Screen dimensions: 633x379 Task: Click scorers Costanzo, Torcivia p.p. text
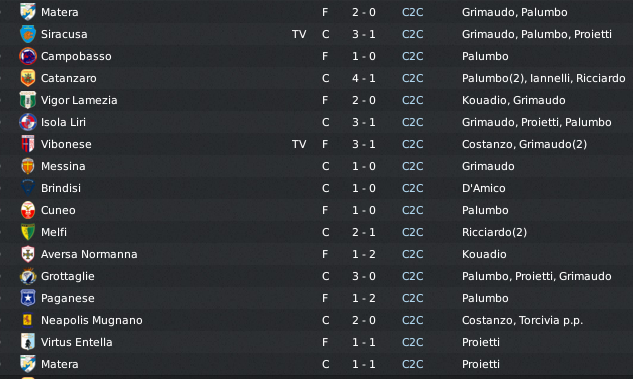pyautogui.click(x=522, y=320)
